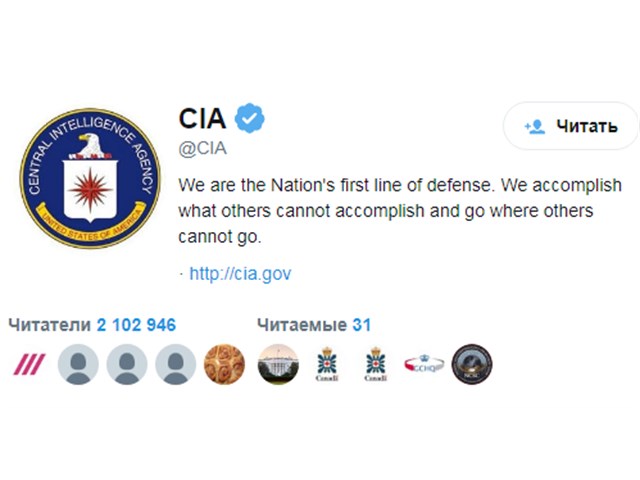Click the profile bio text

click(x=400, y=211)
